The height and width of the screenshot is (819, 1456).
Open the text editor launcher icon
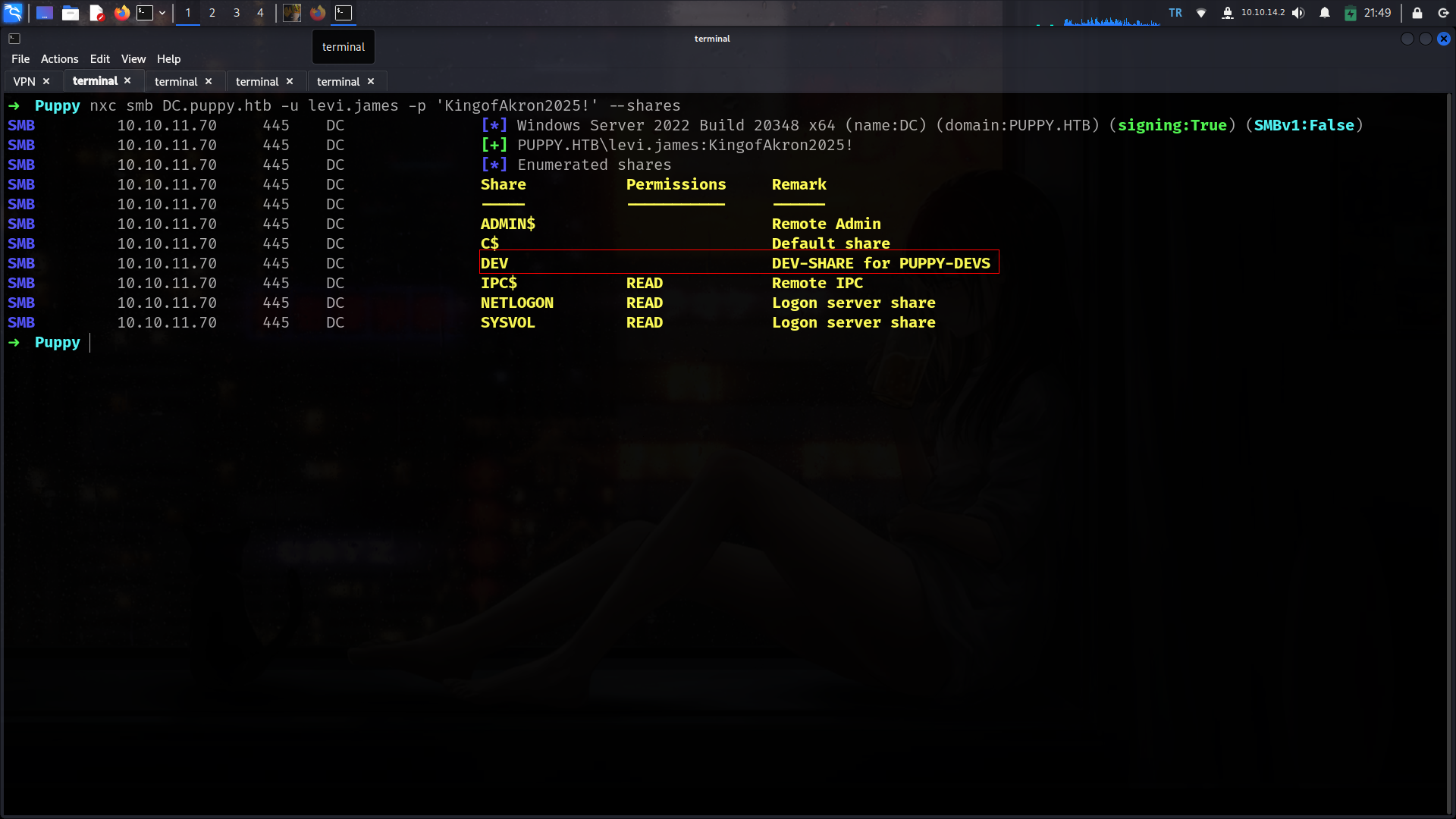pos(96,13)
